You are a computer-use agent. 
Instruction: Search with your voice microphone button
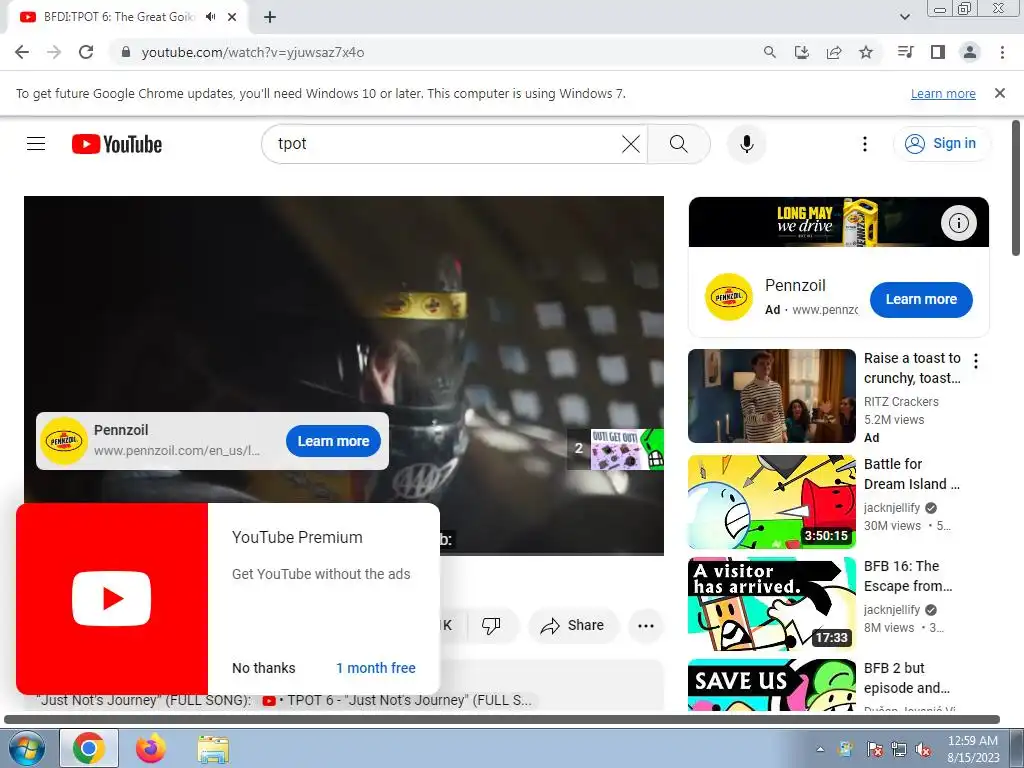tap(746, 144)
